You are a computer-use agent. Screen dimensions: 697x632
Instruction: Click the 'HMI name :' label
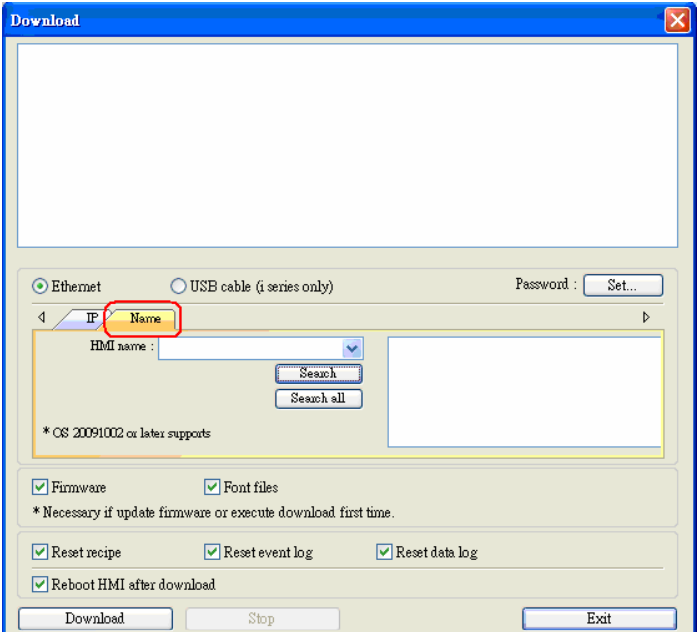[x=122, y=346]
